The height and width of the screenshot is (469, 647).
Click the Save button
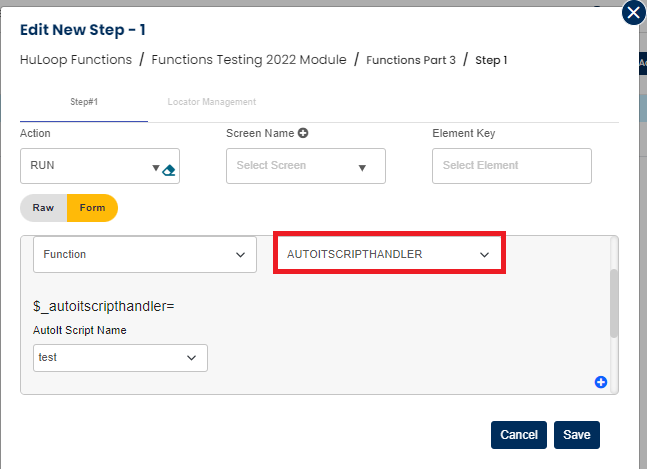[576, 435]
